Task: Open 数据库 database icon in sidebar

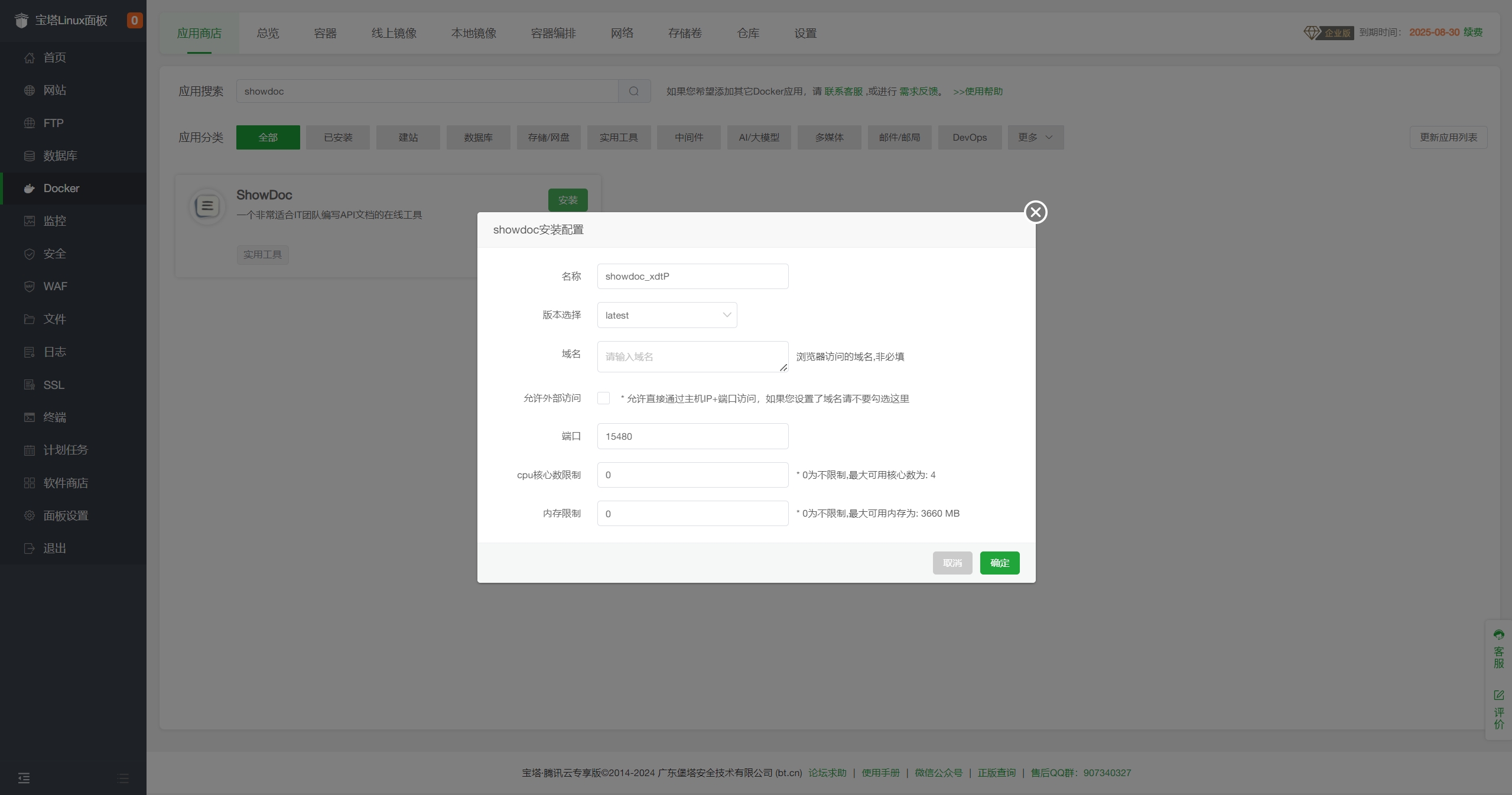Action: coord(30,156)
